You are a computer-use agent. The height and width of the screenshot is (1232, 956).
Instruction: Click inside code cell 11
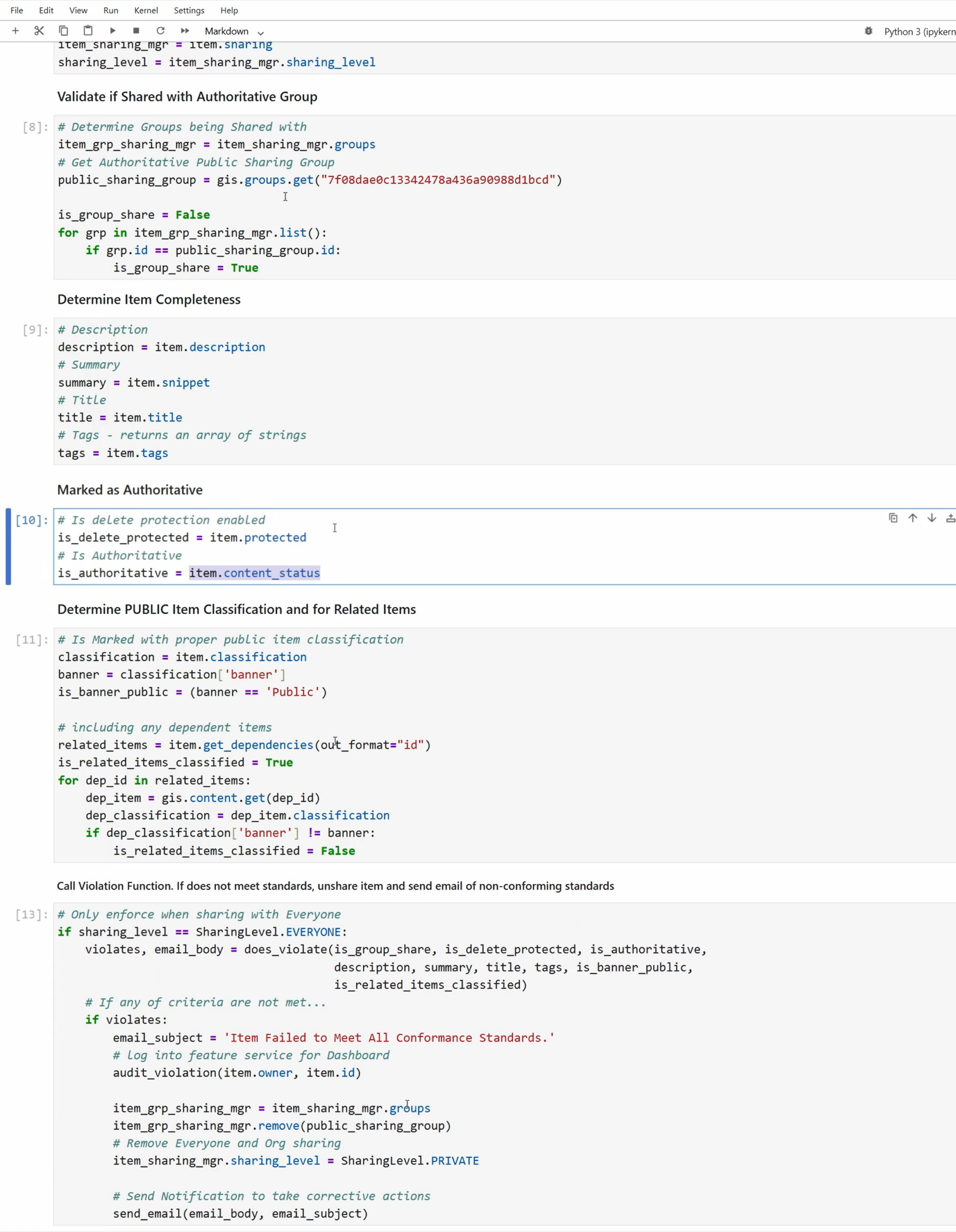(x=508, y=744)
